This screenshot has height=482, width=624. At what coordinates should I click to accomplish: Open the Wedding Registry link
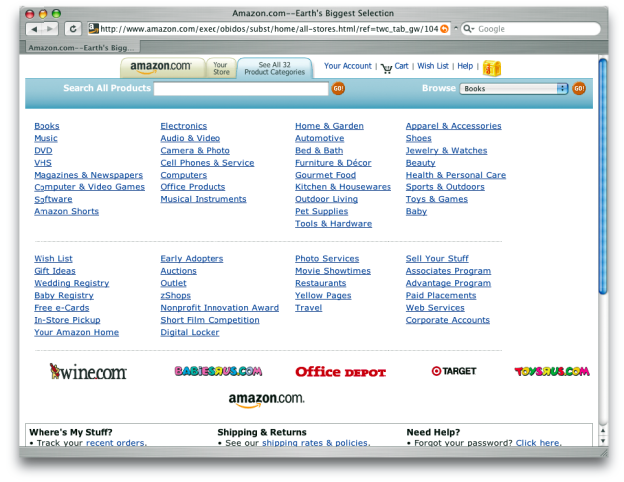(x=72, y=283)
